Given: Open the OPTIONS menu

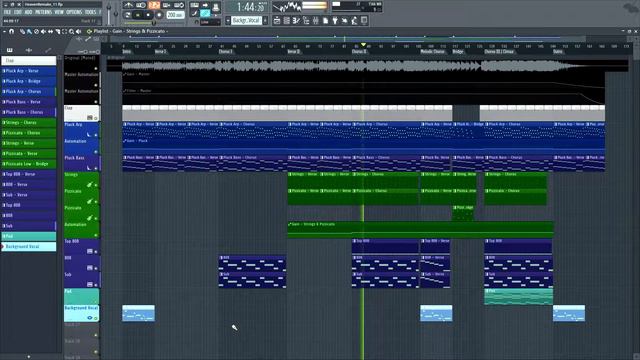Looking at the screenshot, I should (x=74, y=12).
